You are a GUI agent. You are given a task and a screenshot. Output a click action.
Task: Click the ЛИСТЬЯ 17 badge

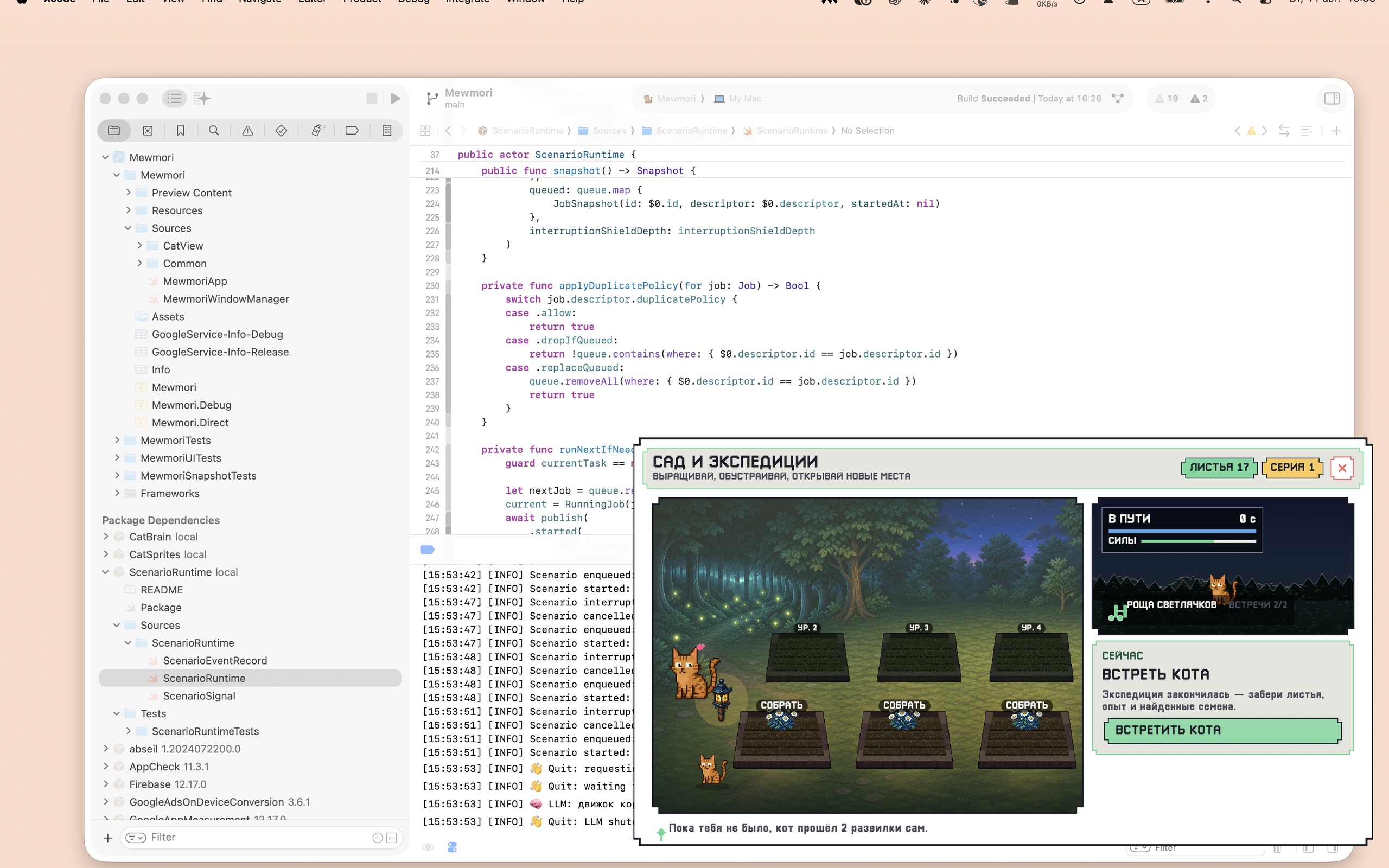tap(1219, 467)
